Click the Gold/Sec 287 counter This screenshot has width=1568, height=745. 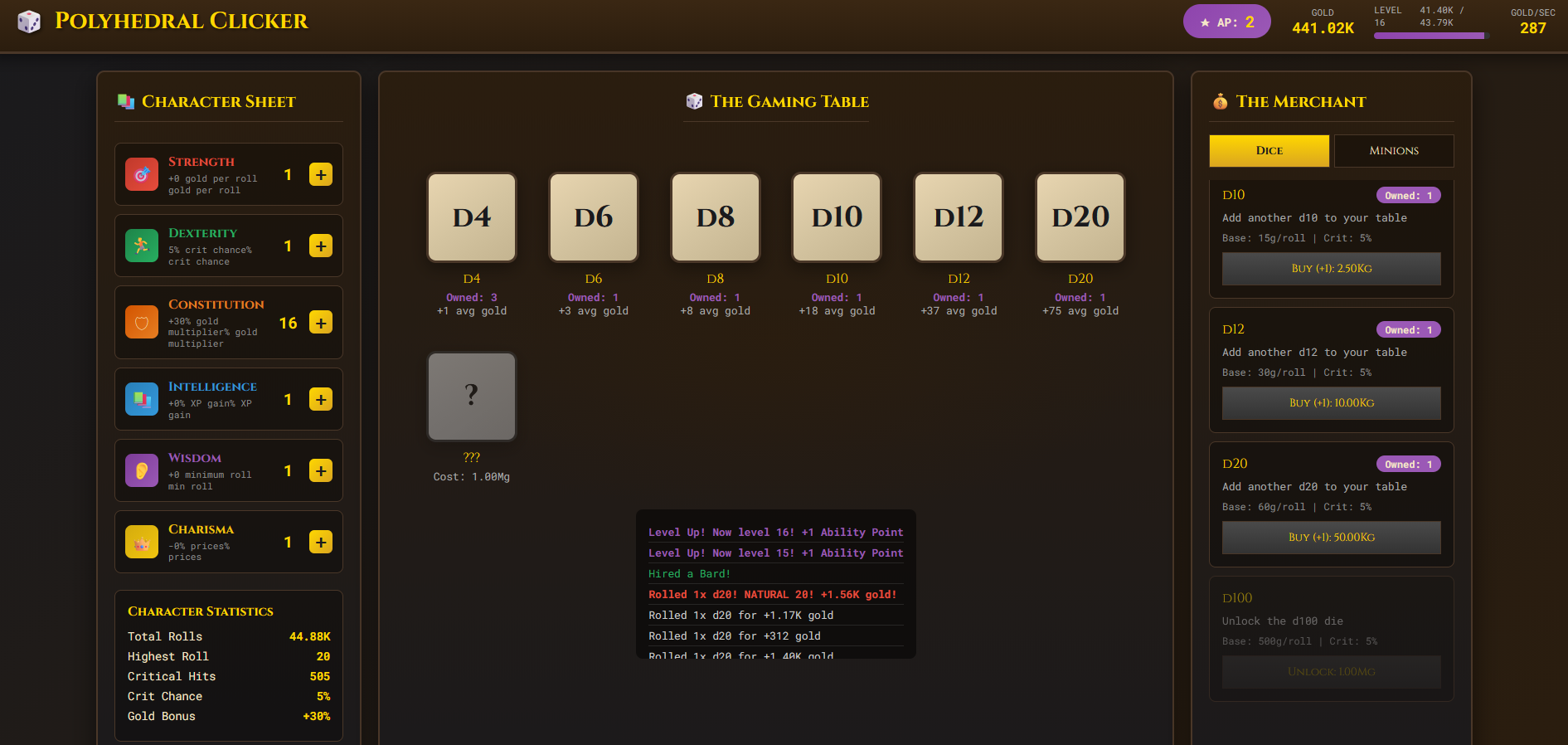pyautogui.click(x=1533, y=22)
